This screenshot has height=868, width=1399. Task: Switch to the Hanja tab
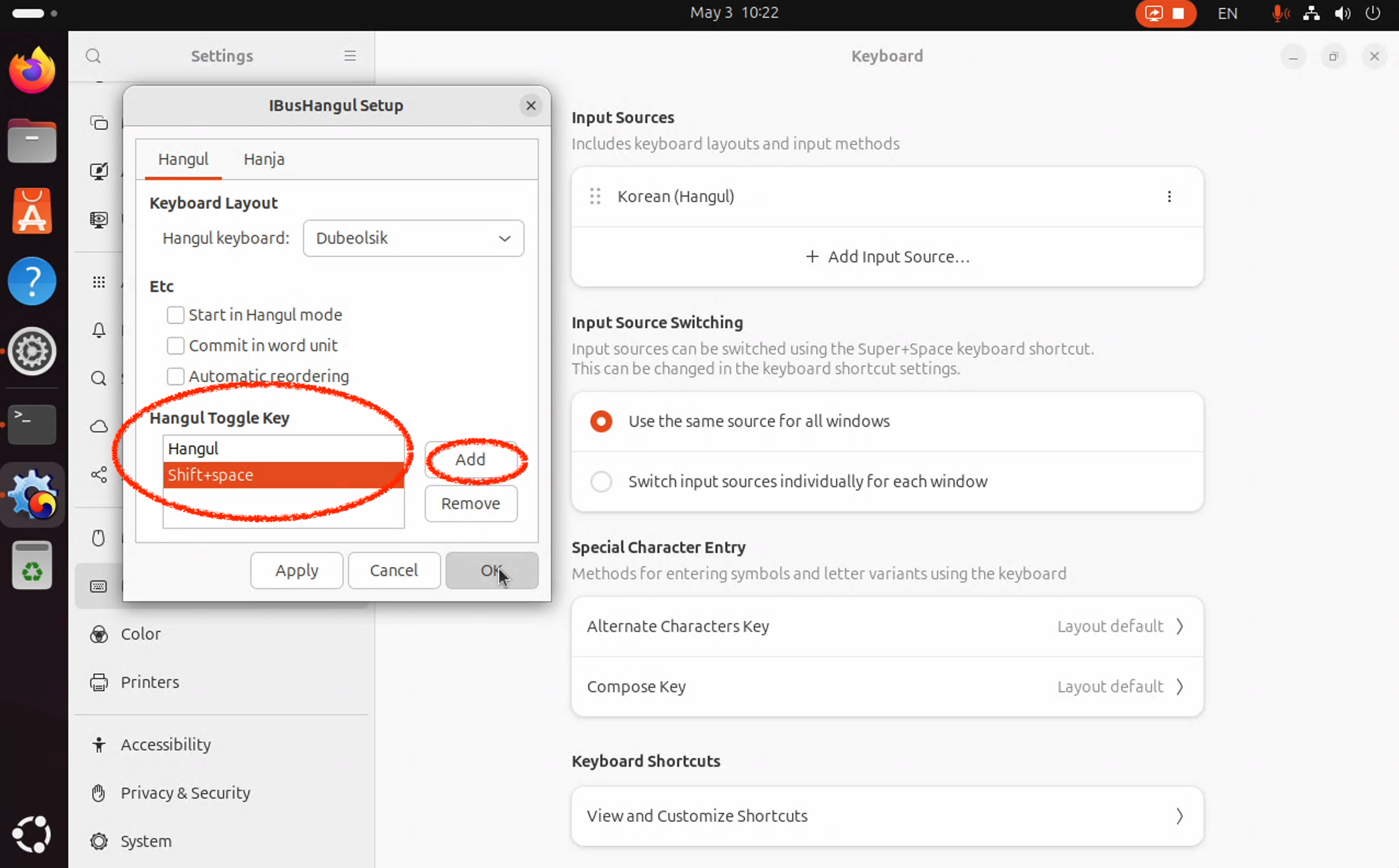(x=263, y=159)
